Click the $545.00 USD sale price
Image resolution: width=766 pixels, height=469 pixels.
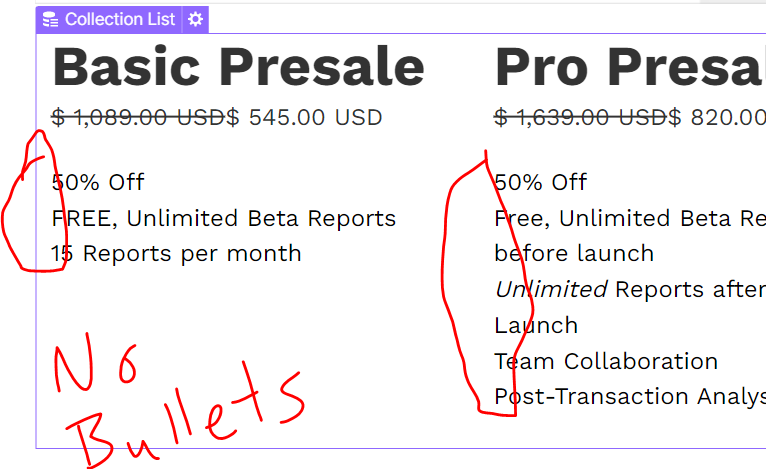(304, 117)
